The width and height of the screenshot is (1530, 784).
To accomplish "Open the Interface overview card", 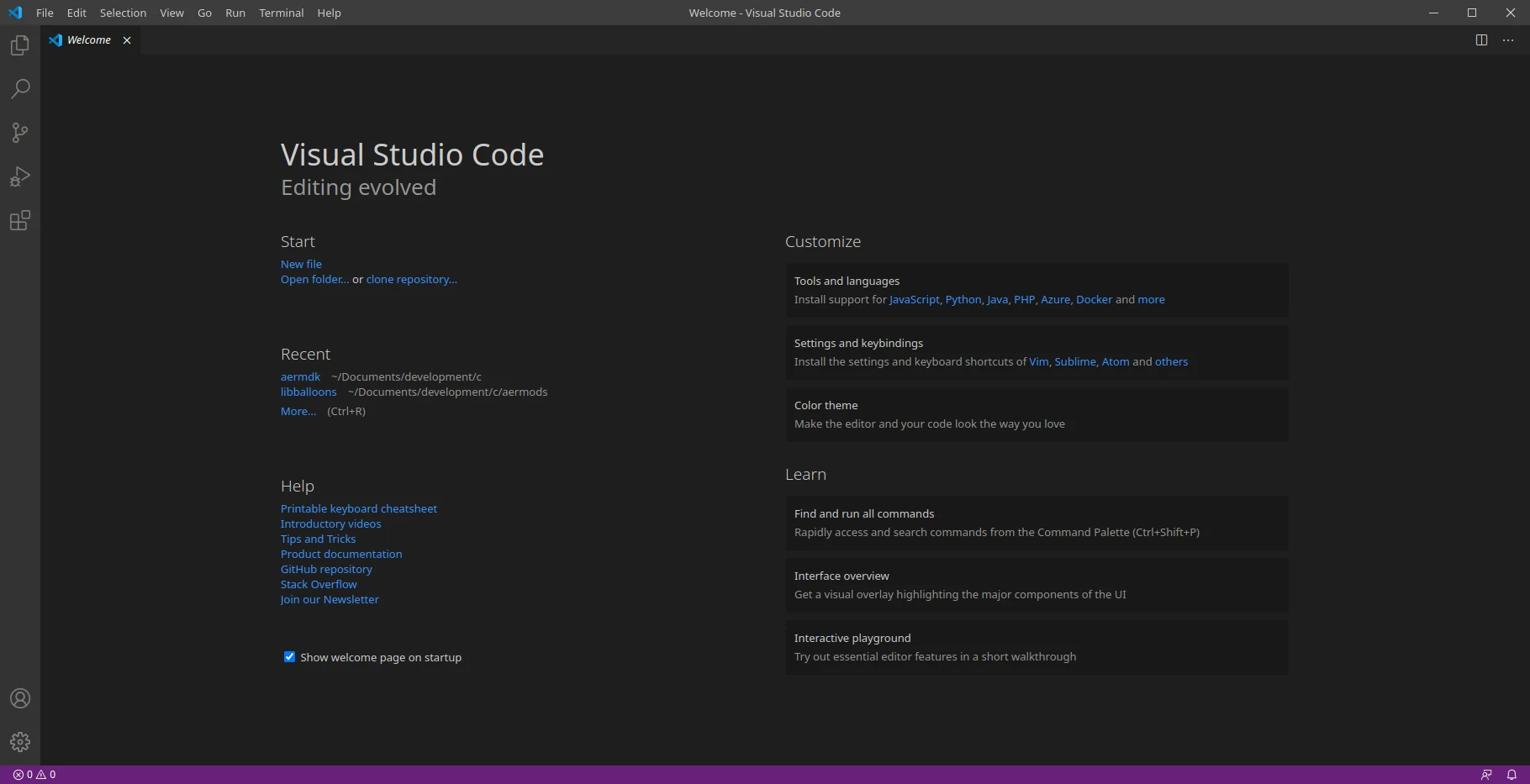I will (x=1037, y=585).
